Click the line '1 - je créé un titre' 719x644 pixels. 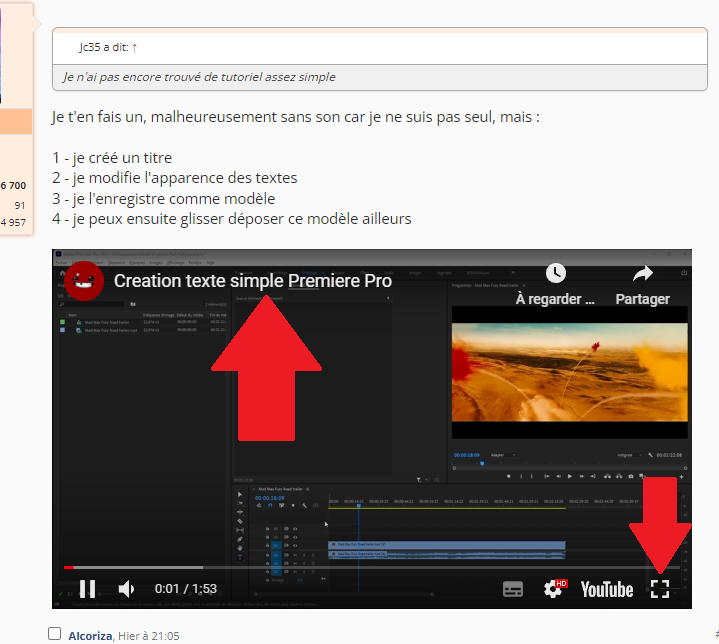pyautogui.click(x=112, y=158)
